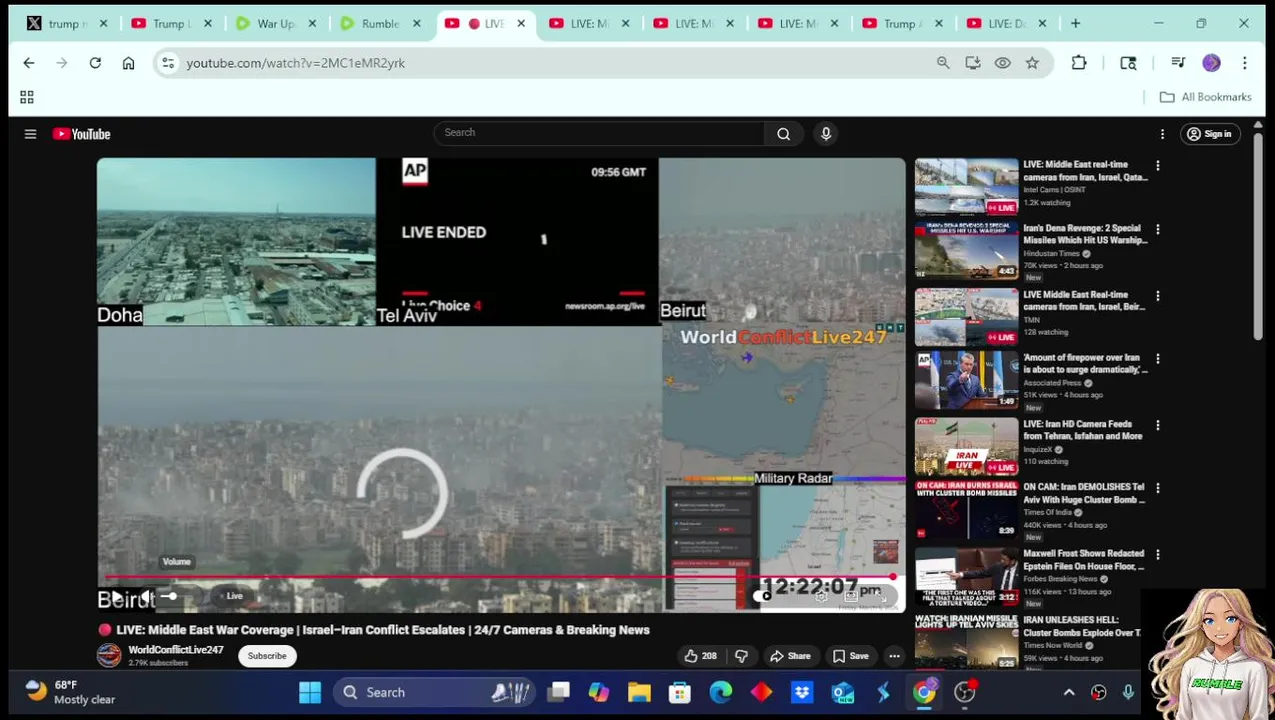Open the Iran HD Camera Feeds thumbnail
The width and height of the screenshot is (1275, 720).
966,447
